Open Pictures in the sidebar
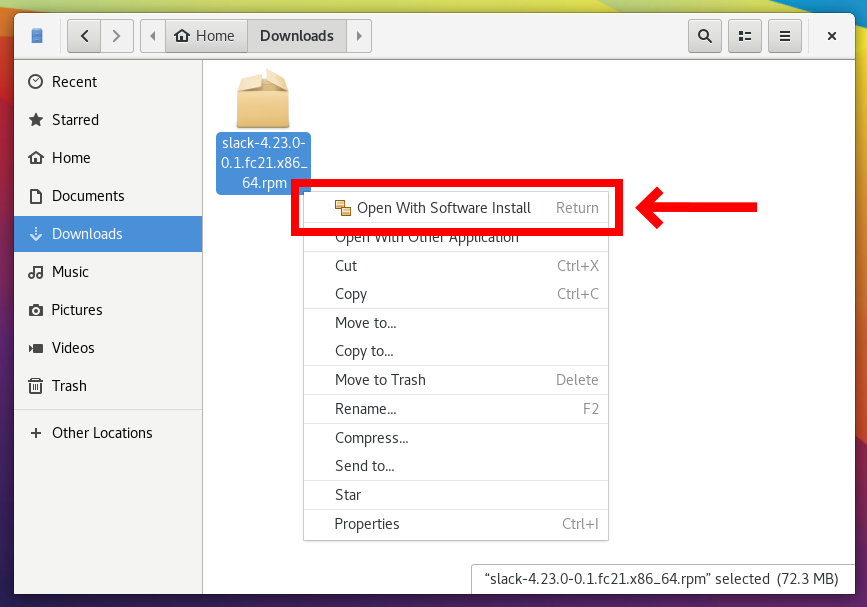Screen dimensions: 867x607 point(108,310)
